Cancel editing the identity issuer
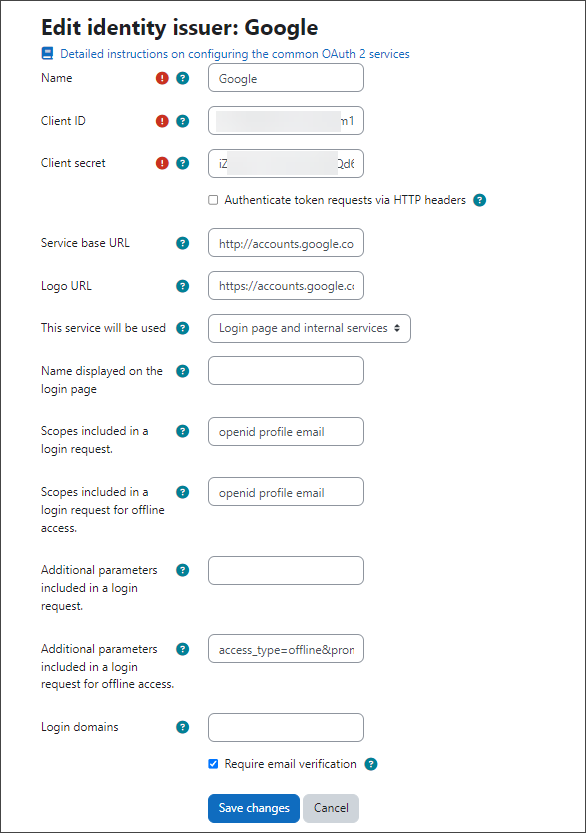The height and width of the screenshot is (833, 586). coord(331,808)
